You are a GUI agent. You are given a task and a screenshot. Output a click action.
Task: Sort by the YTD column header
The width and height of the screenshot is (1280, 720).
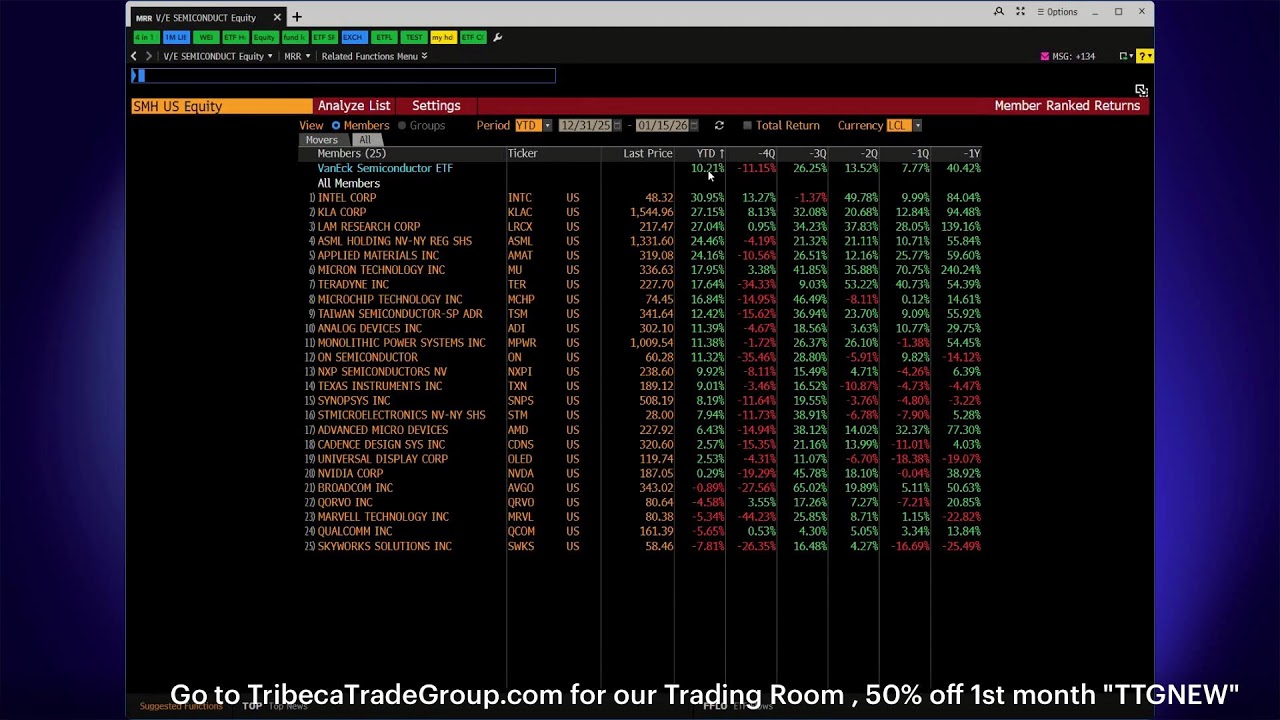[x=700, y=153]
